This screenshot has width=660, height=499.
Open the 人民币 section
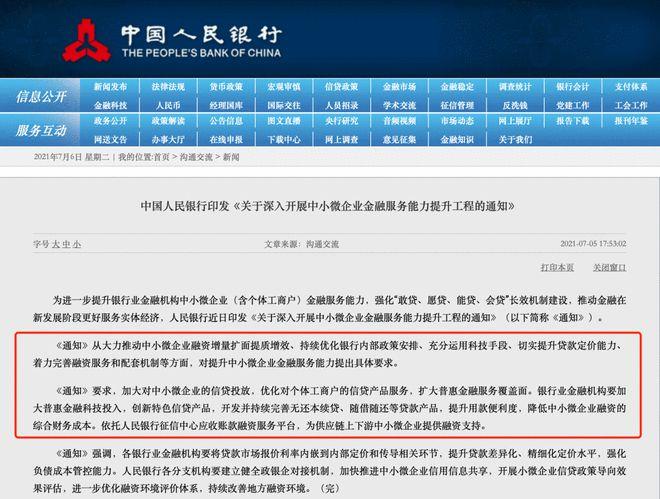pyautogui.click(x=168, y=105)
